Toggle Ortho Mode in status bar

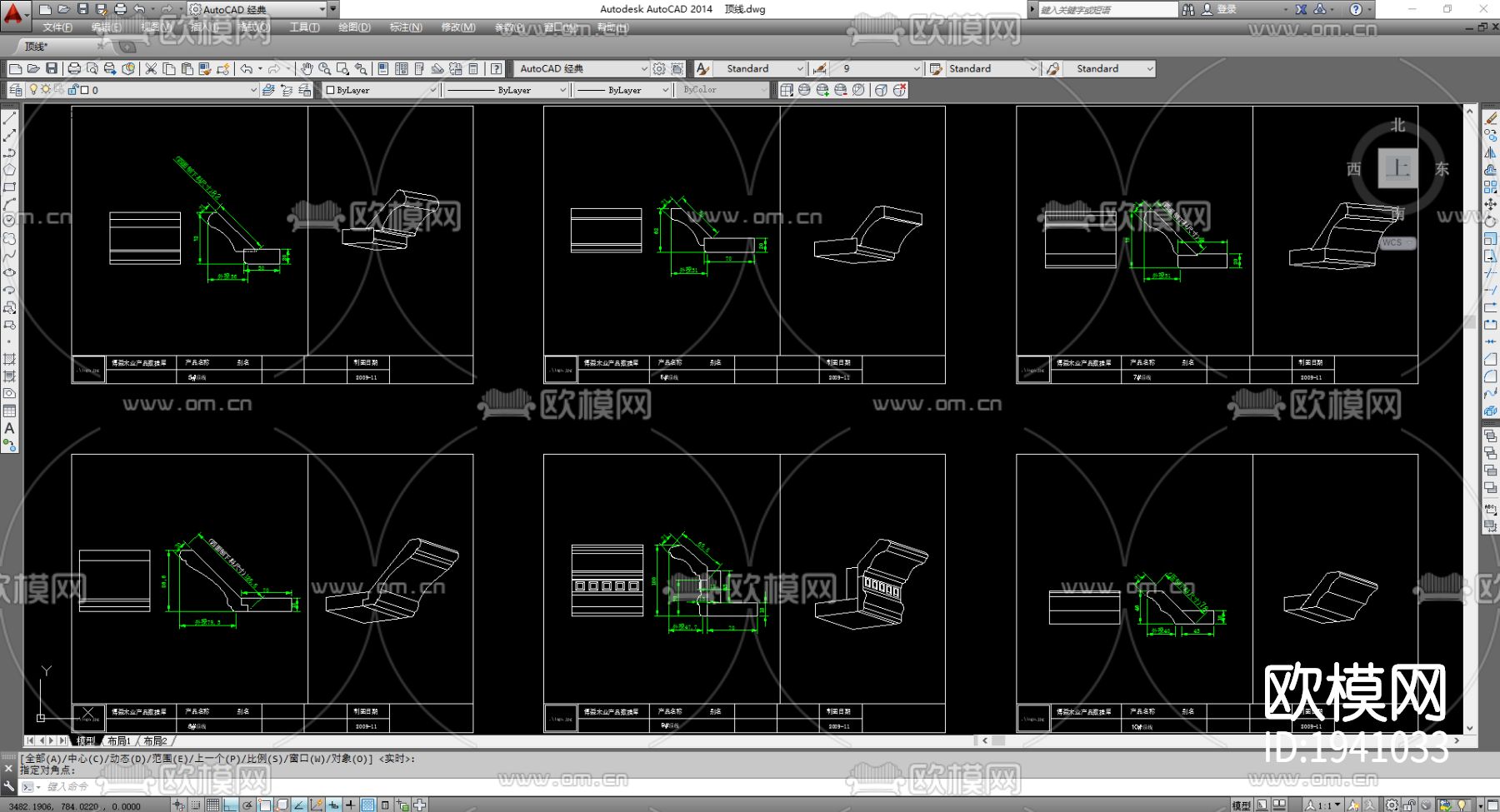(230, 805)
